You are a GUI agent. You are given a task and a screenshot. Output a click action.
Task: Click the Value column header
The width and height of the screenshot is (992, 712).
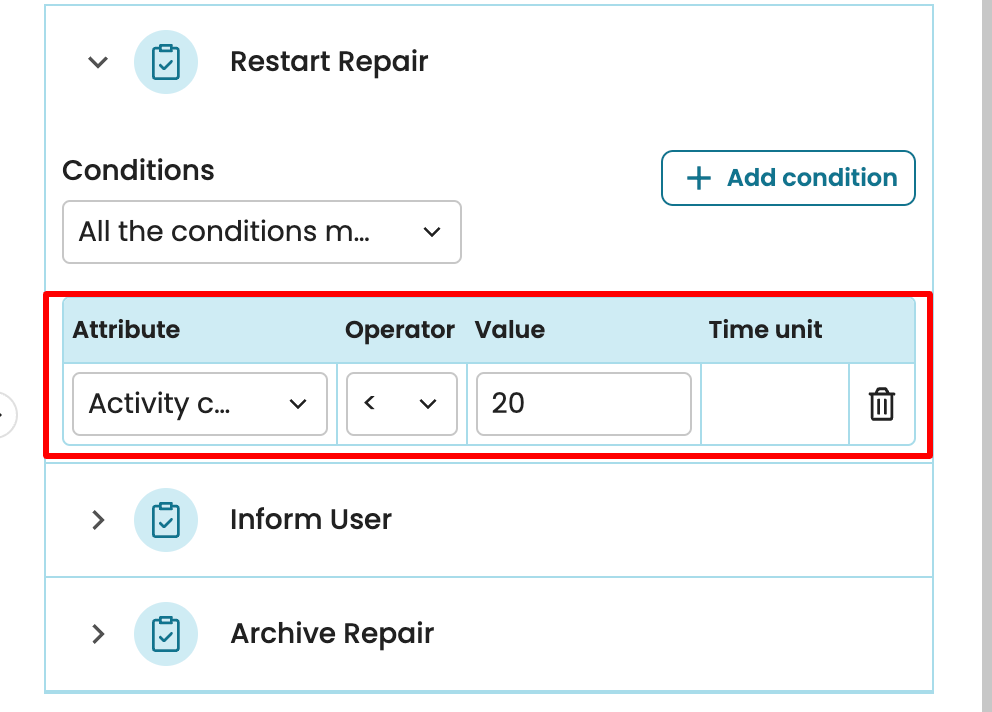509,330
